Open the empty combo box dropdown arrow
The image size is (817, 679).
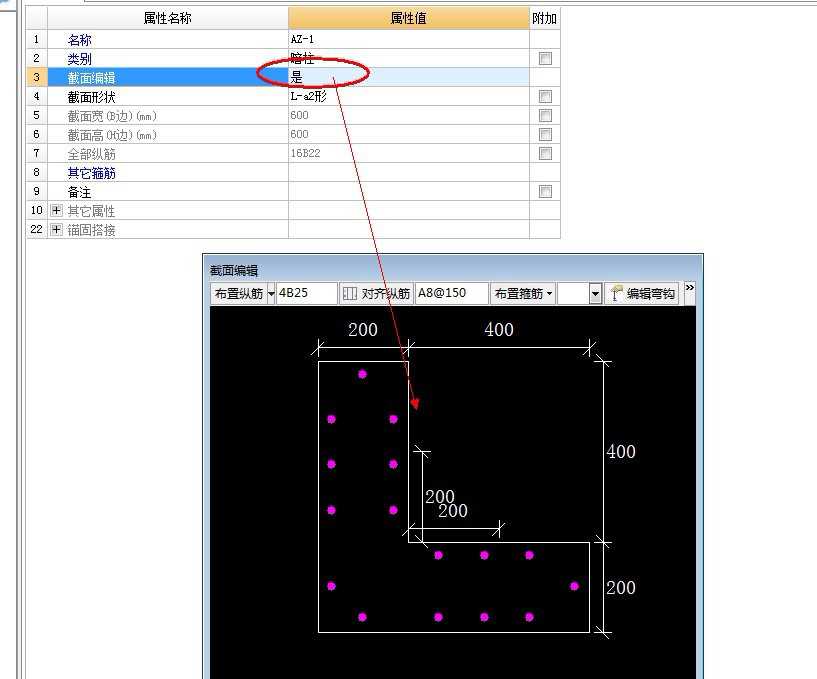click(x=595, y=294)
